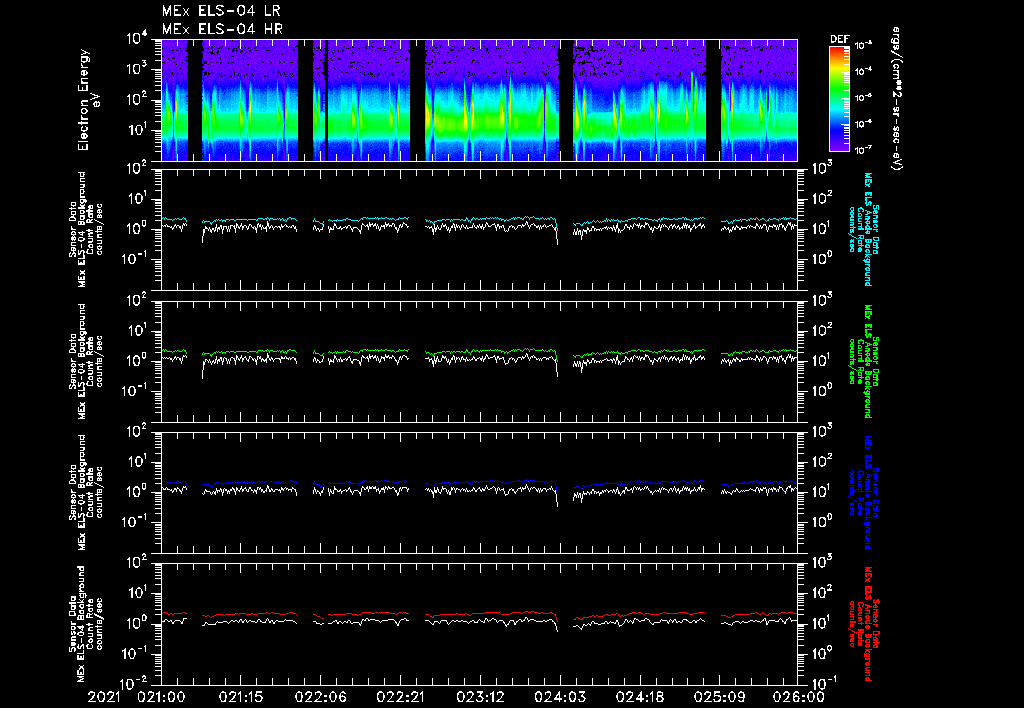The image size is (1024, 708).
Task: Click the 025:09 time tick label
Action: tap(719, 698)
